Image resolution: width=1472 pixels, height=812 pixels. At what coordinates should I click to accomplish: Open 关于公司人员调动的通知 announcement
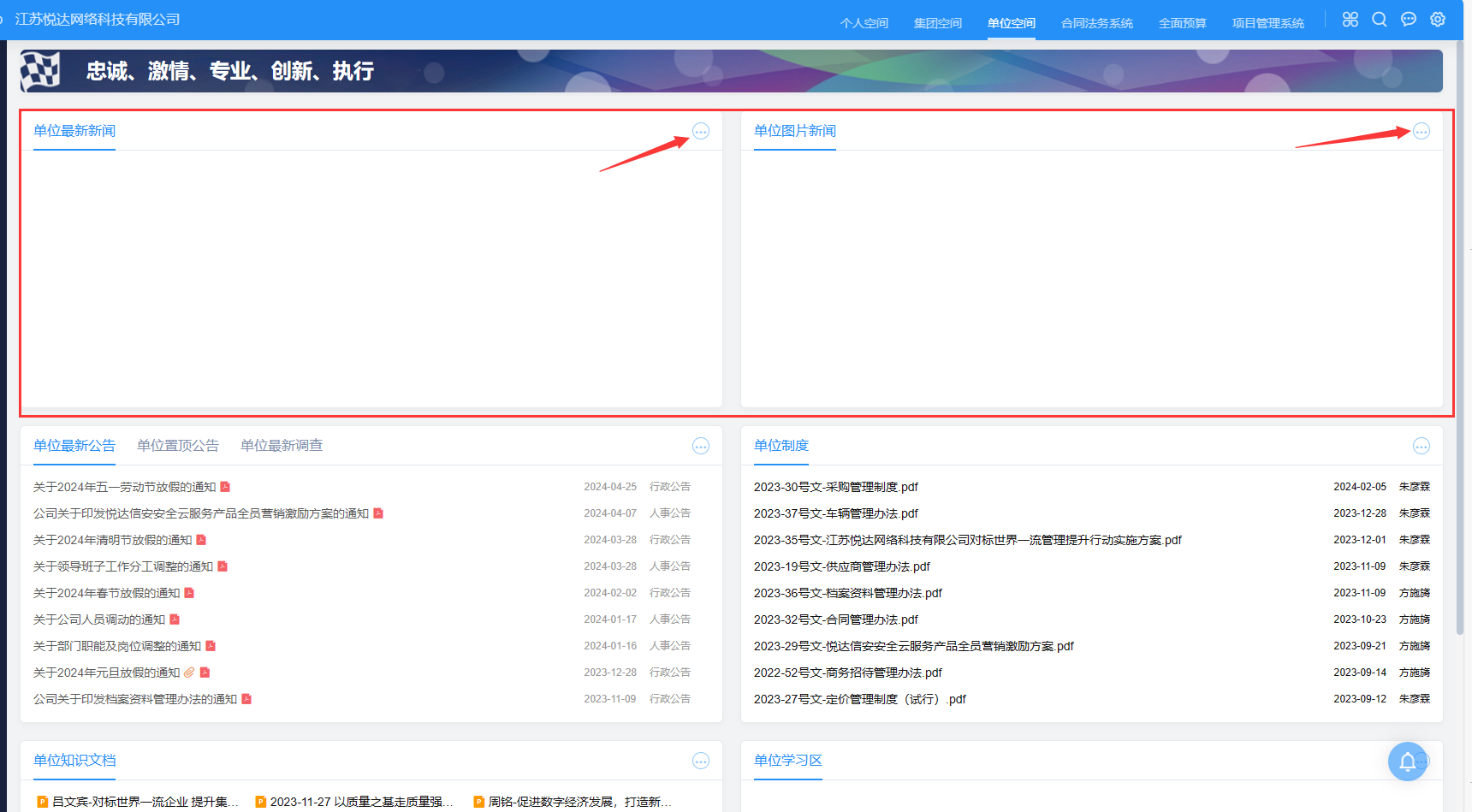[x=99, y=619]
